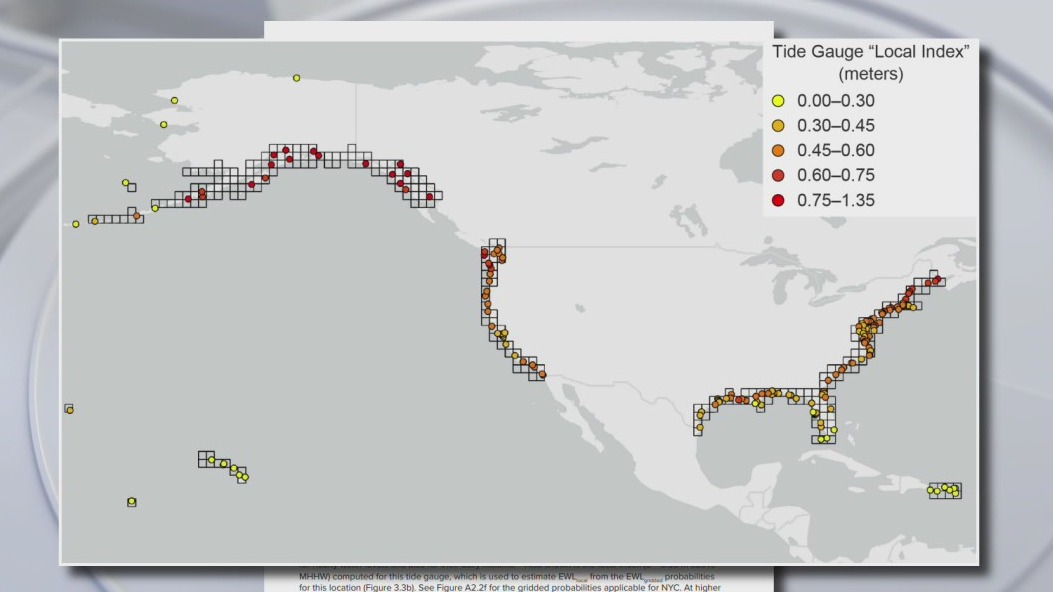Click the red 0.75–1.35 legend dot
The height and width of the screenshot is (592, 1053).
778,201
